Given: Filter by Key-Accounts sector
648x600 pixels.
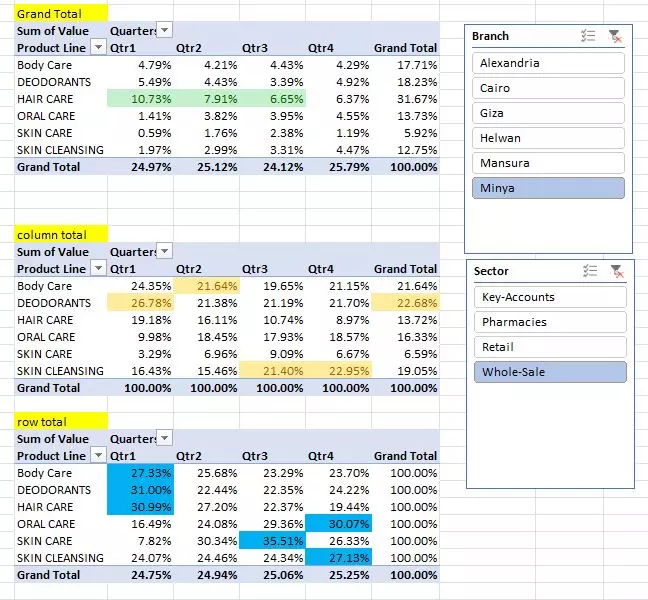Looking at the screenshot, I should [548, 297].
